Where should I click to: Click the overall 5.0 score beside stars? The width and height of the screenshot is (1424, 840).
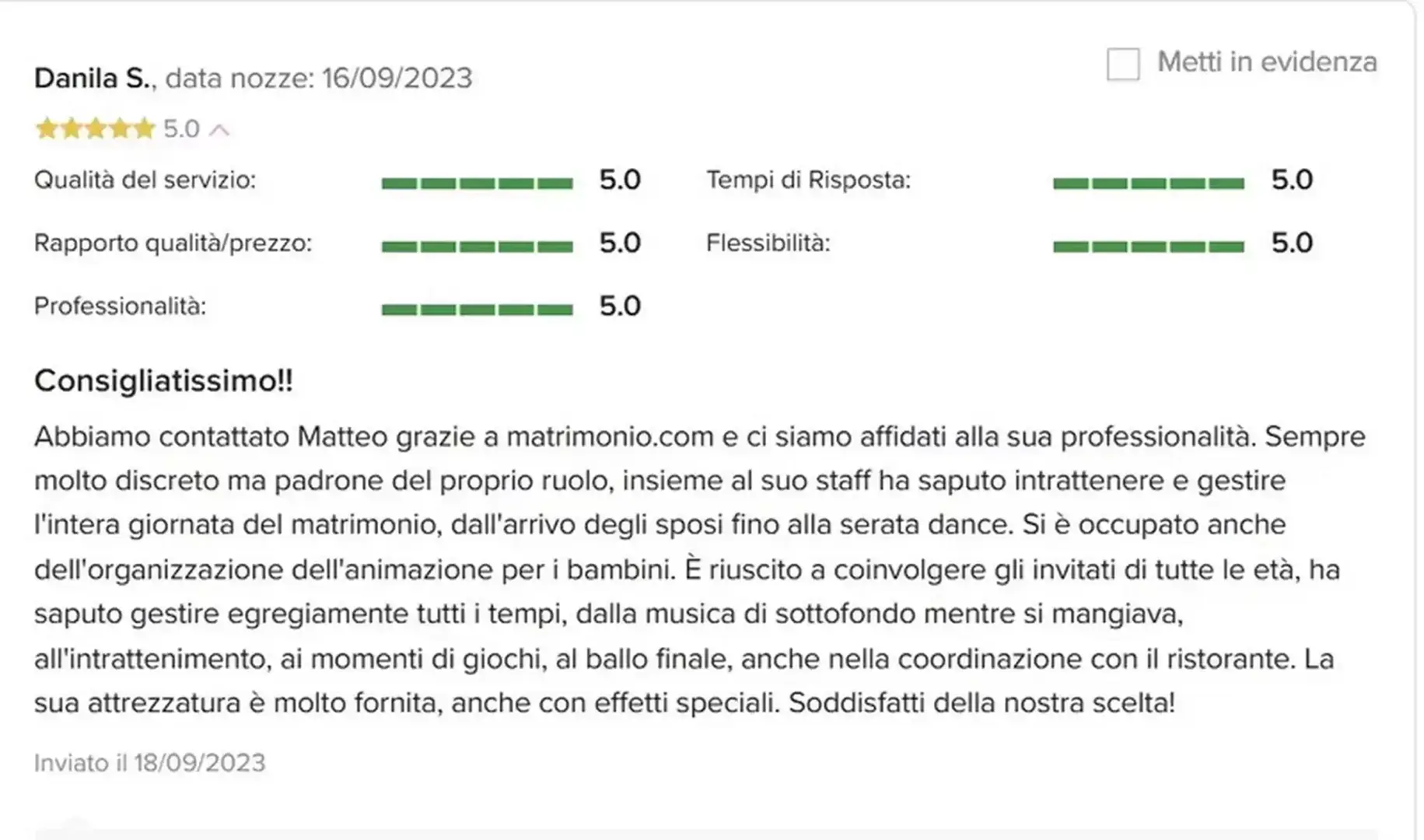click(x=181, y=128)
